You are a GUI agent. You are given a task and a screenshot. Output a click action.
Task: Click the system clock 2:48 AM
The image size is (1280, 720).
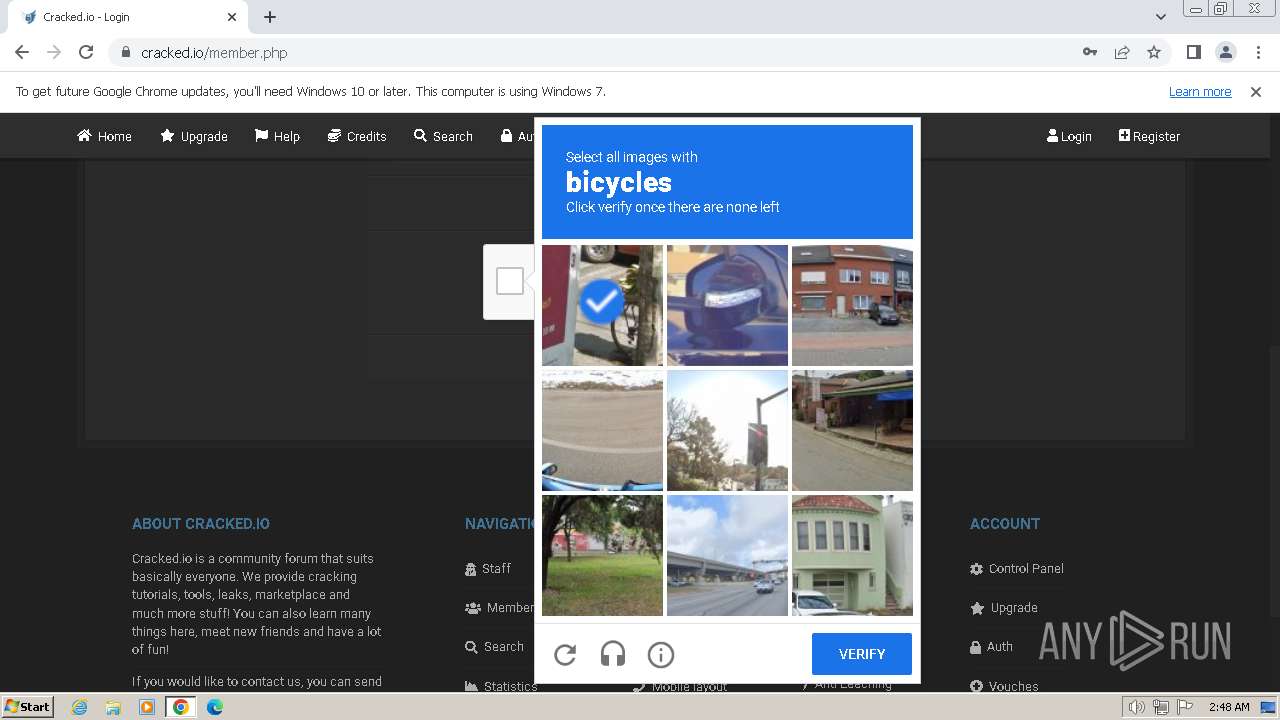point(1229,707)
